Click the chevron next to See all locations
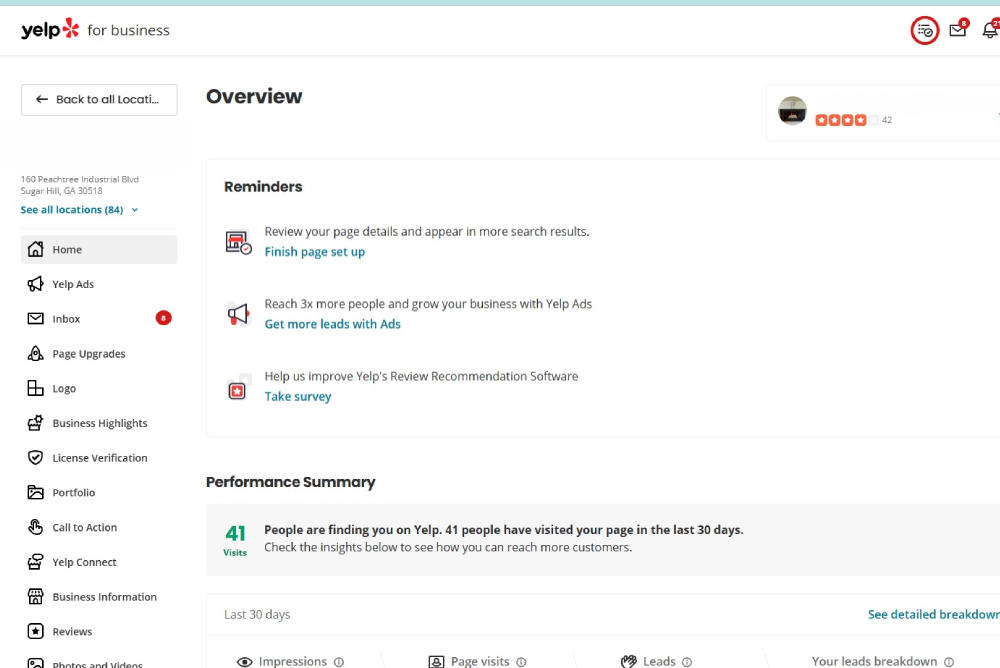Image resolution: width=1000 pixels, height=668 pixels. (x=135, y=210)
